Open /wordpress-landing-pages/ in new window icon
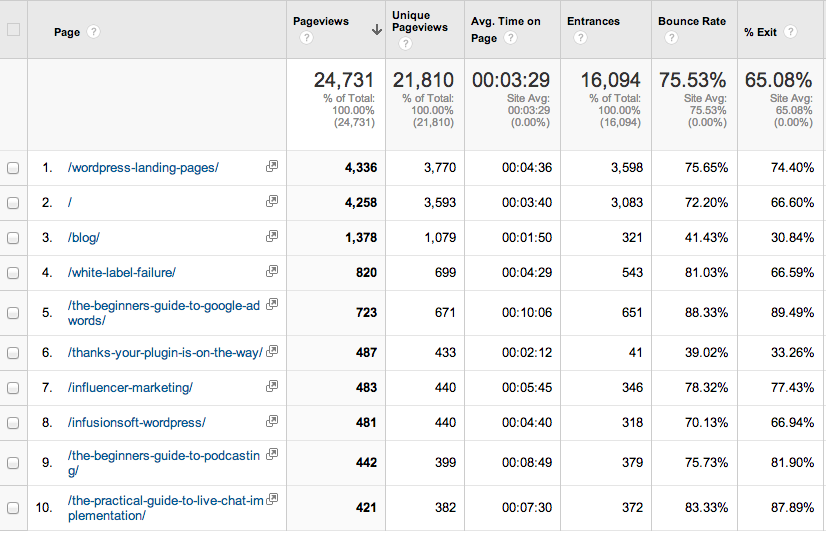 pos(271,168)
